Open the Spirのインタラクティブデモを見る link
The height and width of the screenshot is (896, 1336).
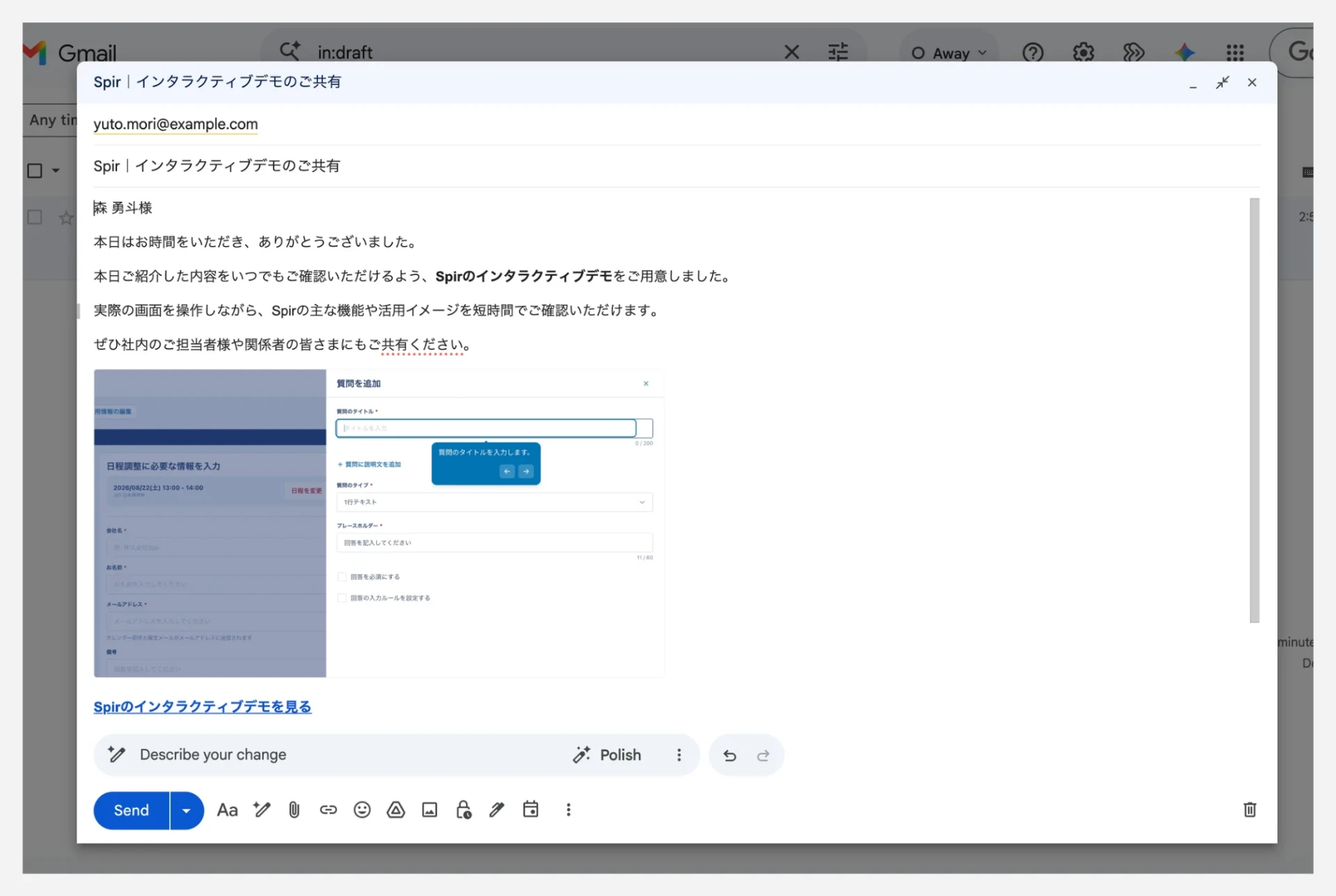pos(202,707)
